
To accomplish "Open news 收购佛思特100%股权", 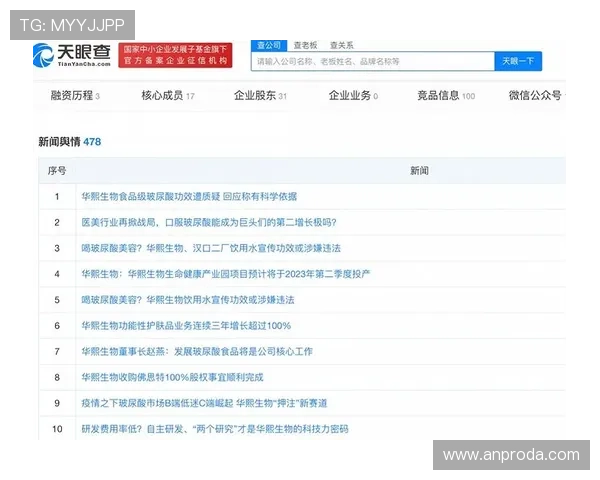I will tap(172, 377).
